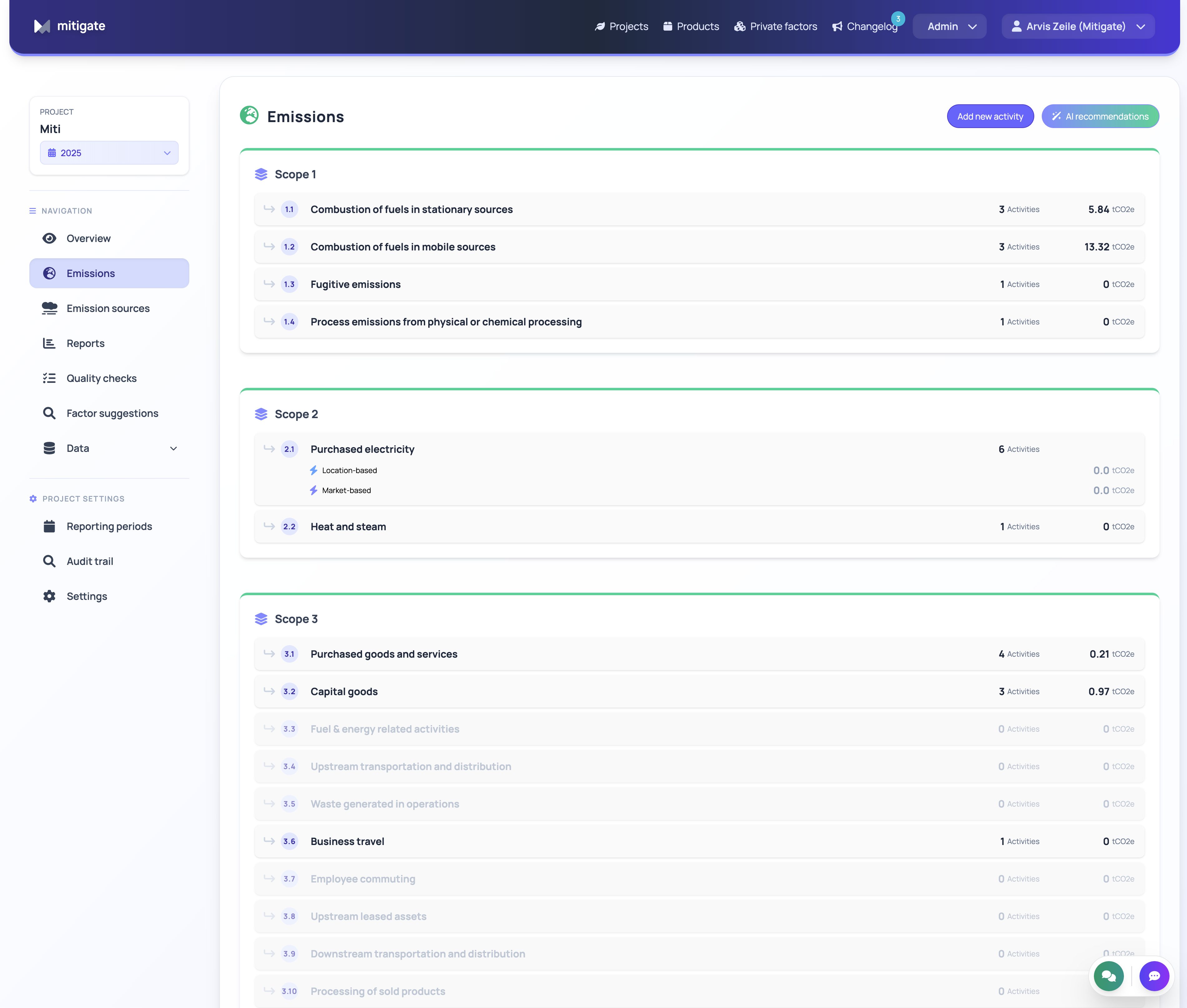The image size is (1187, 1008).
Task: Open Changelog link
Action: pyautogui.click(x=865, y=26)
